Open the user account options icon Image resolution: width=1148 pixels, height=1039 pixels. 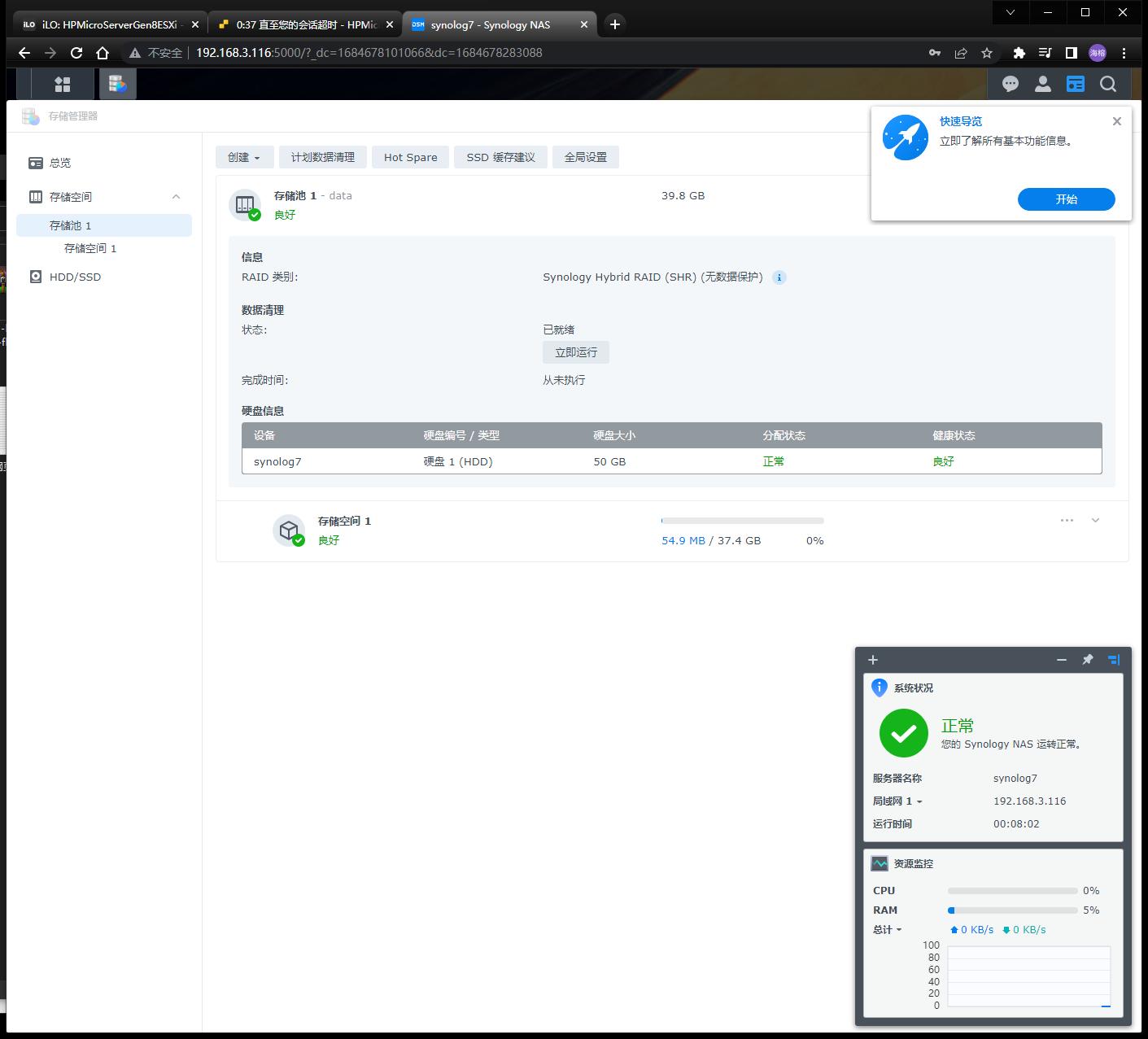(x=1042, y=84)
